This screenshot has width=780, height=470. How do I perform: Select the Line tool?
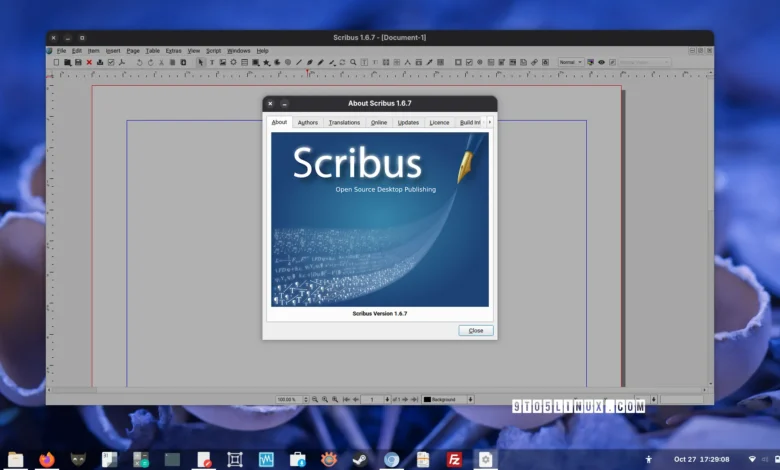point(298,62)
